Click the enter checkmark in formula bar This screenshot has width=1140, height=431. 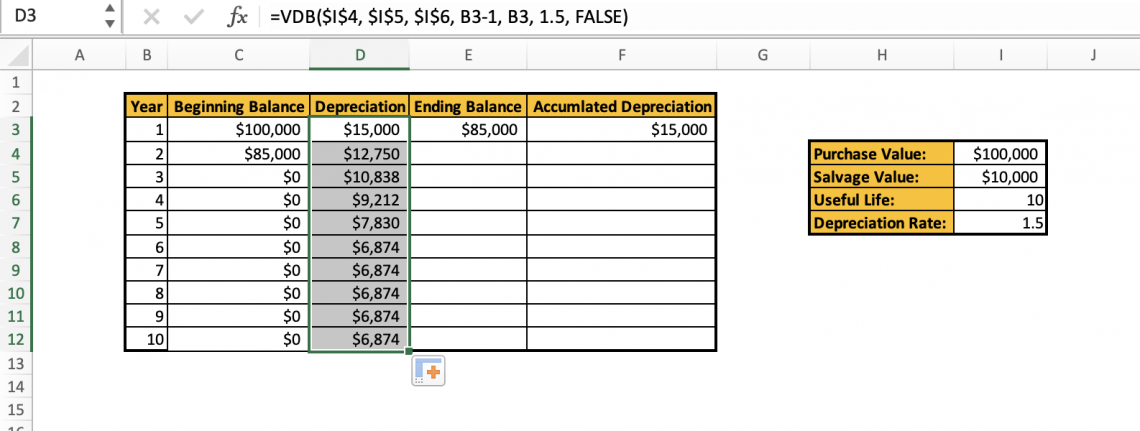[194, 17]
